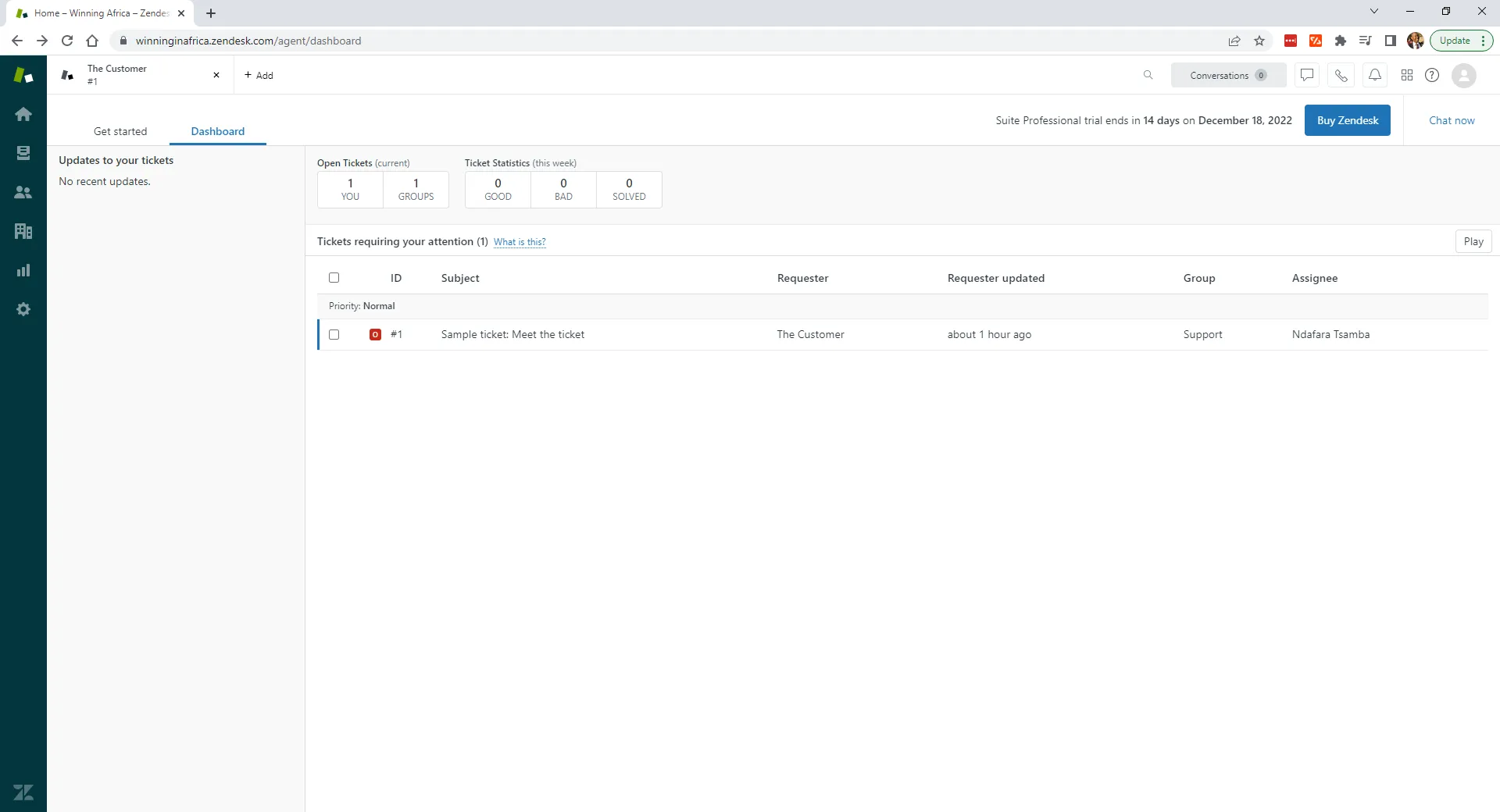Click Support group cell
The width and height of the screenshot is (1500, 812).
[x=1202, y=334]
